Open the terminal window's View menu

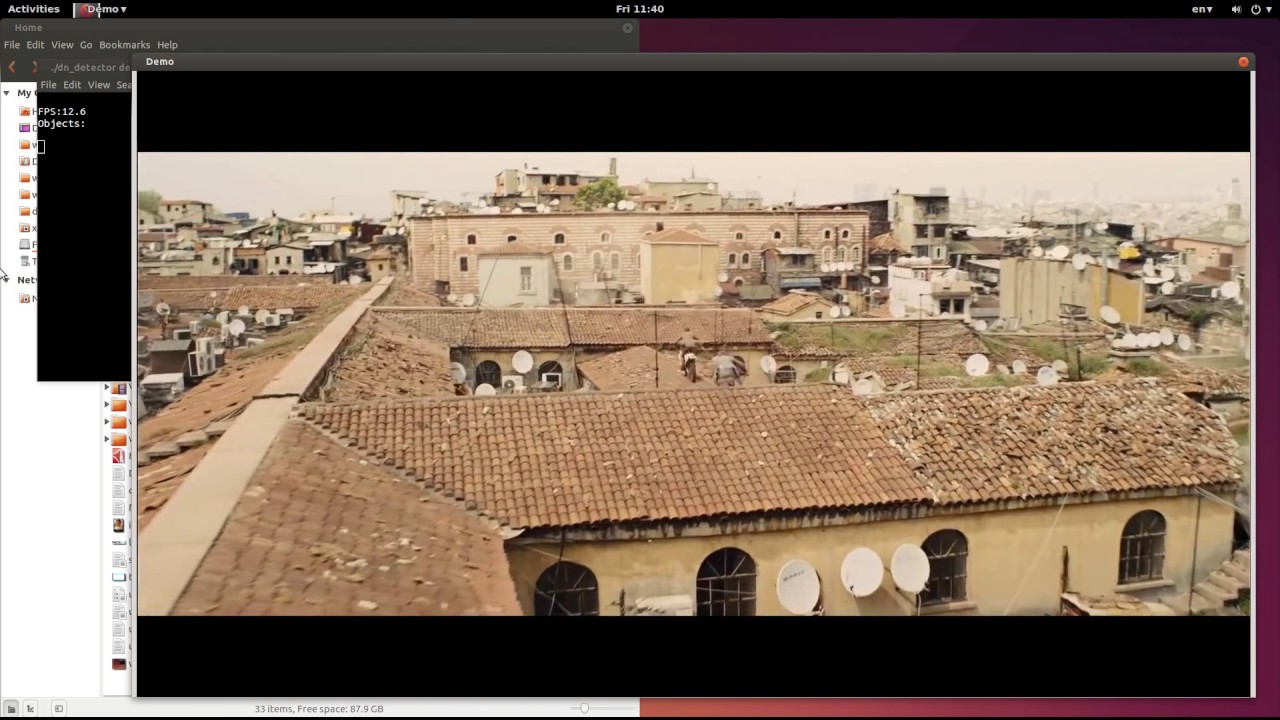point(98,85)
